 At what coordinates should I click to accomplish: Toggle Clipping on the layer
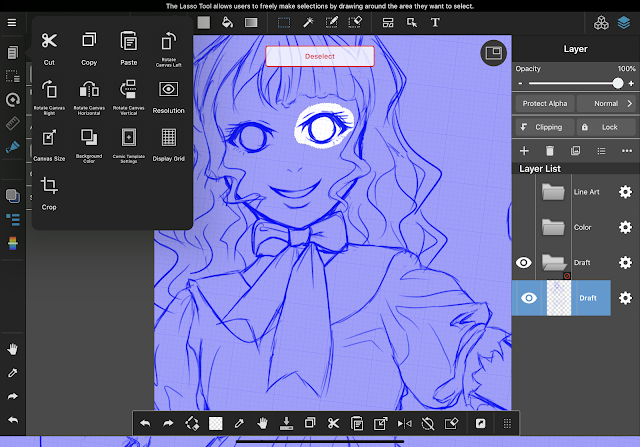point(544,127)
